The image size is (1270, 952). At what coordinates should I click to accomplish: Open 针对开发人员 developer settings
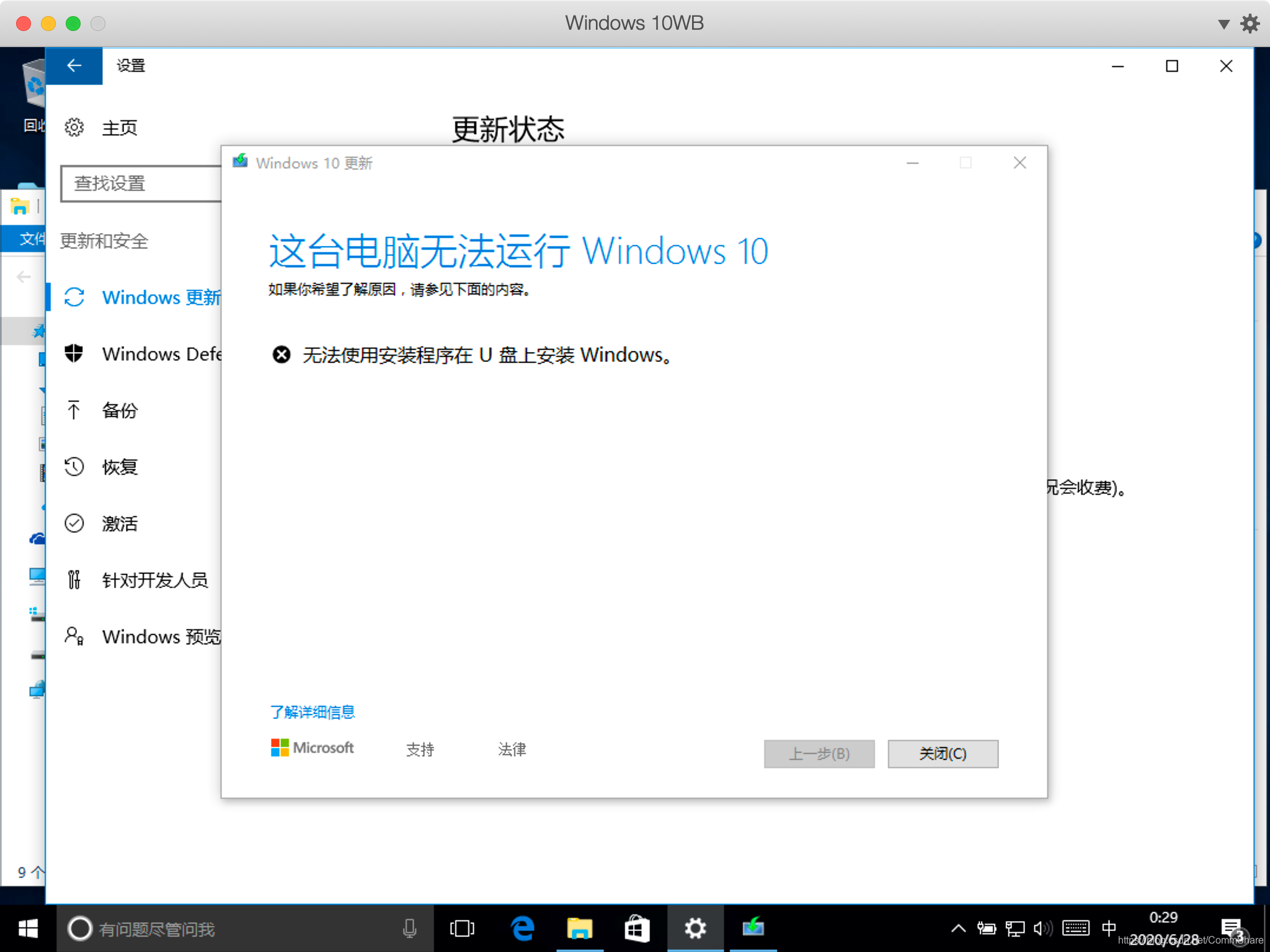pyautogui.click(x=154, y=580)
